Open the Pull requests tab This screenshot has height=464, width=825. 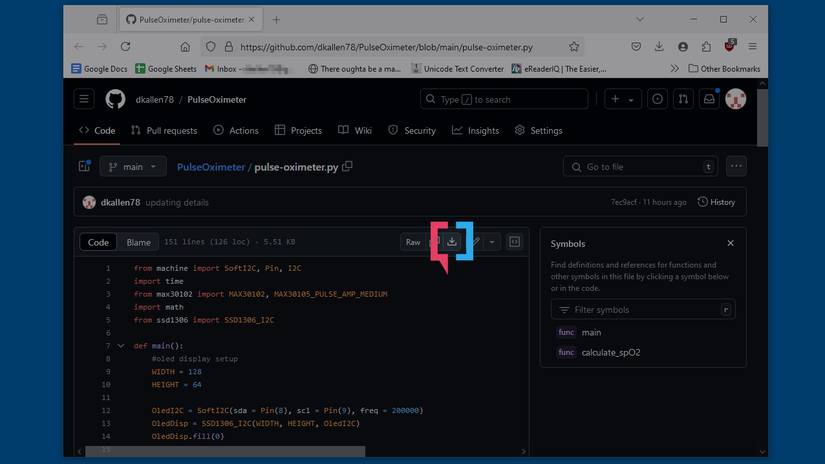164,130
